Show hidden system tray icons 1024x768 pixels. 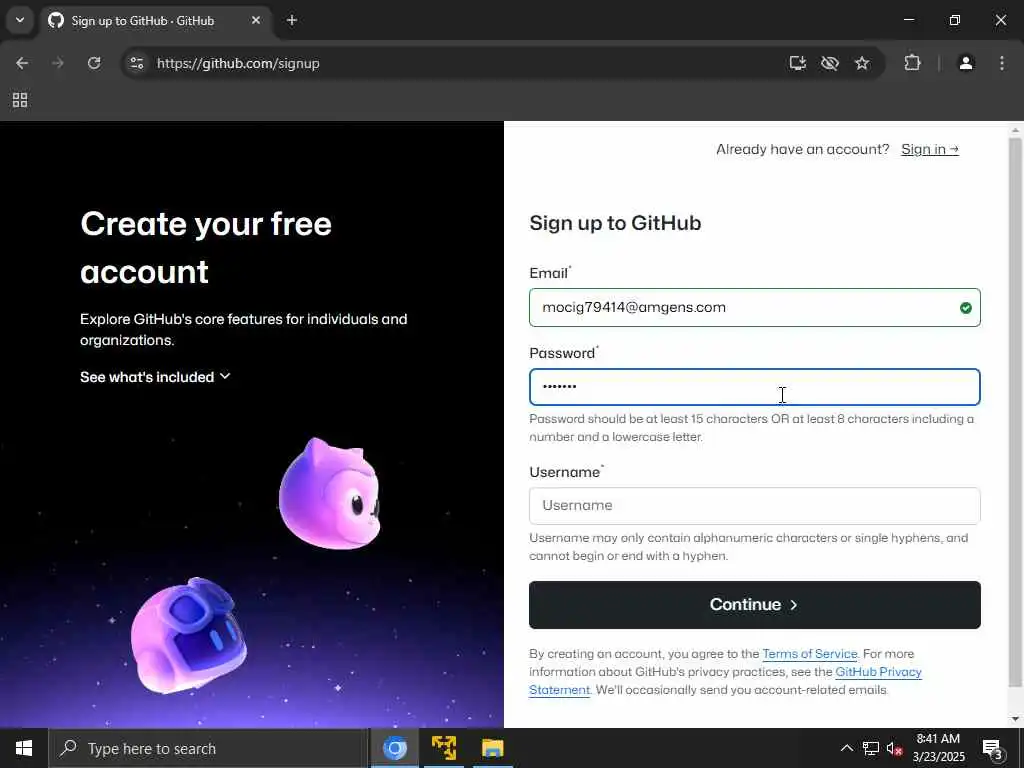pyautogui.click(x=846, y=748)
